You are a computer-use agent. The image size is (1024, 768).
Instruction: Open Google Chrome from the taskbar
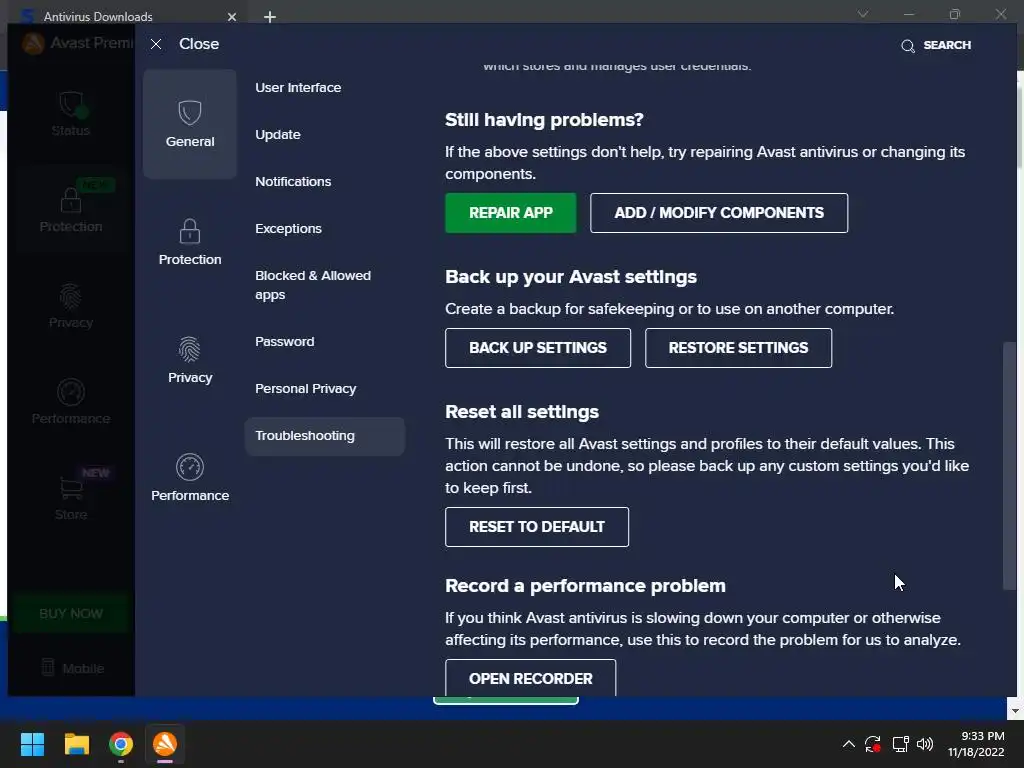(x=121, y=744)
